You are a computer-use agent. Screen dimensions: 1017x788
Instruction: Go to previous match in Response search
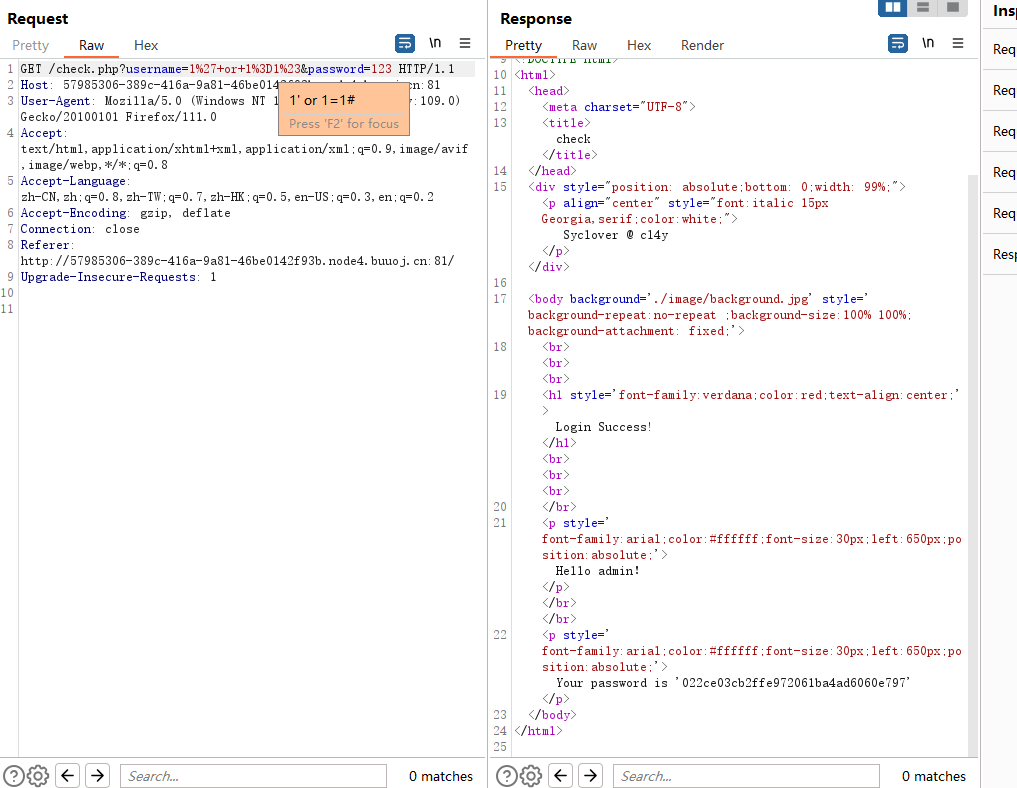(x=560, y=776)
